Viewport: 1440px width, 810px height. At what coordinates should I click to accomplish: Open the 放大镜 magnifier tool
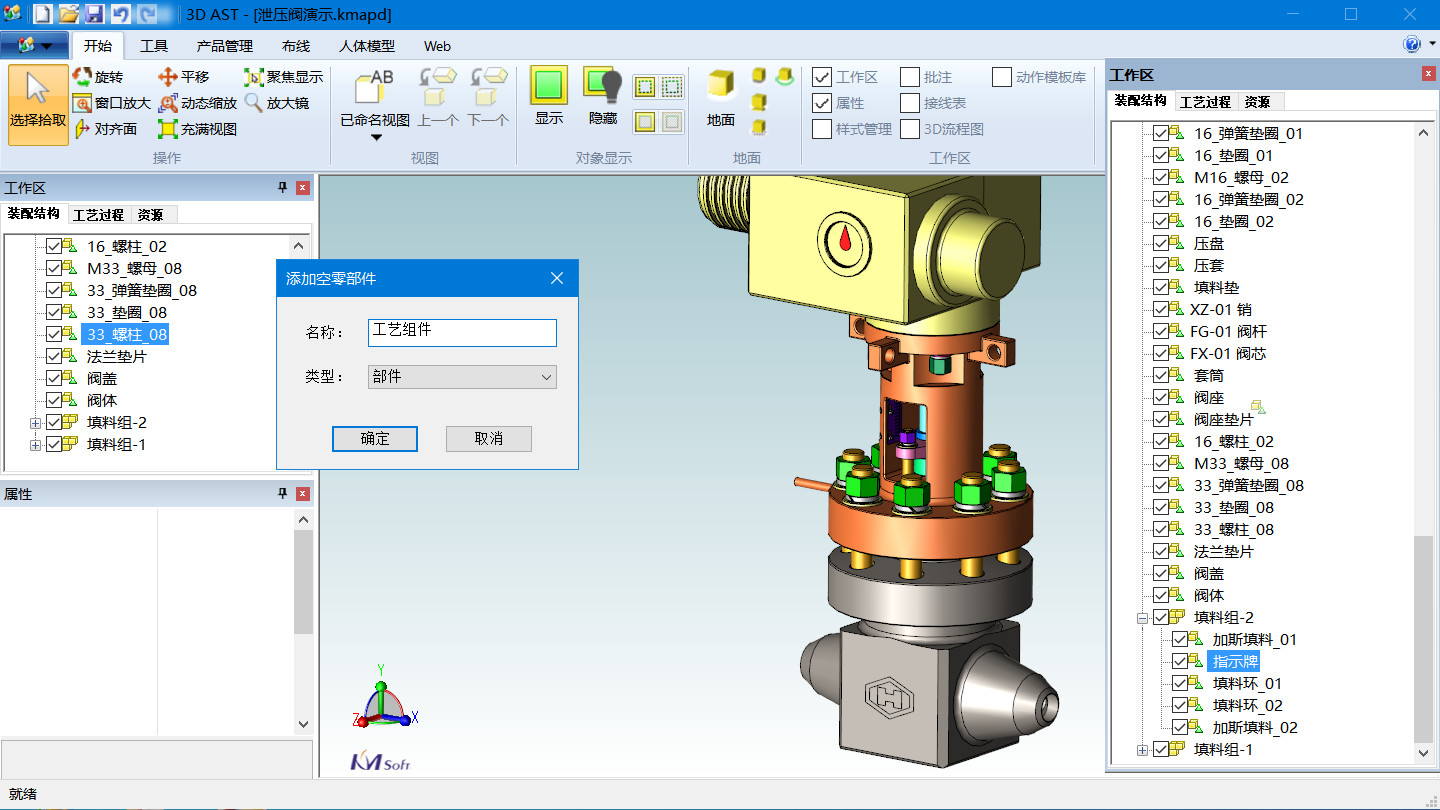(x=254, y=103)
